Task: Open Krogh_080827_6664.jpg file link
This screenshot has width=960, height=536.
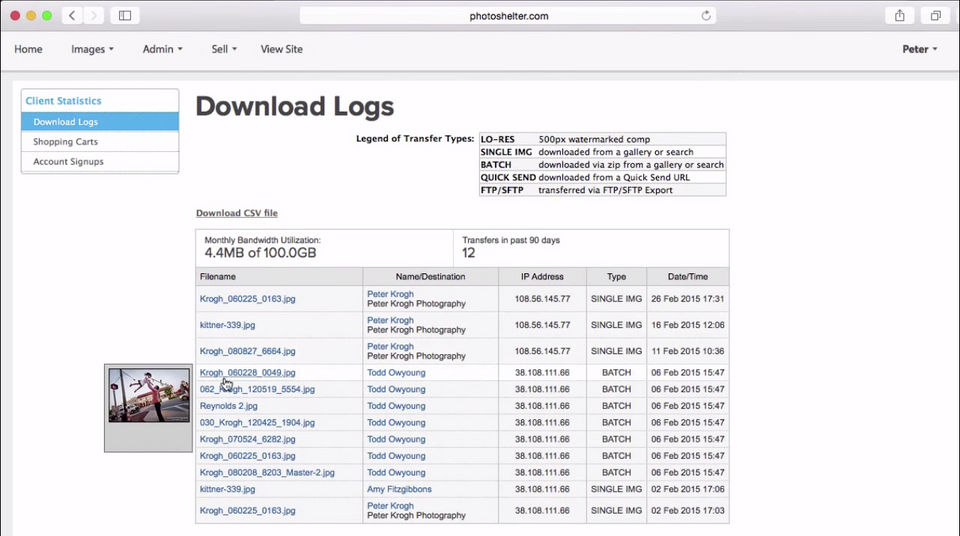Action: (x=247, y=352)
